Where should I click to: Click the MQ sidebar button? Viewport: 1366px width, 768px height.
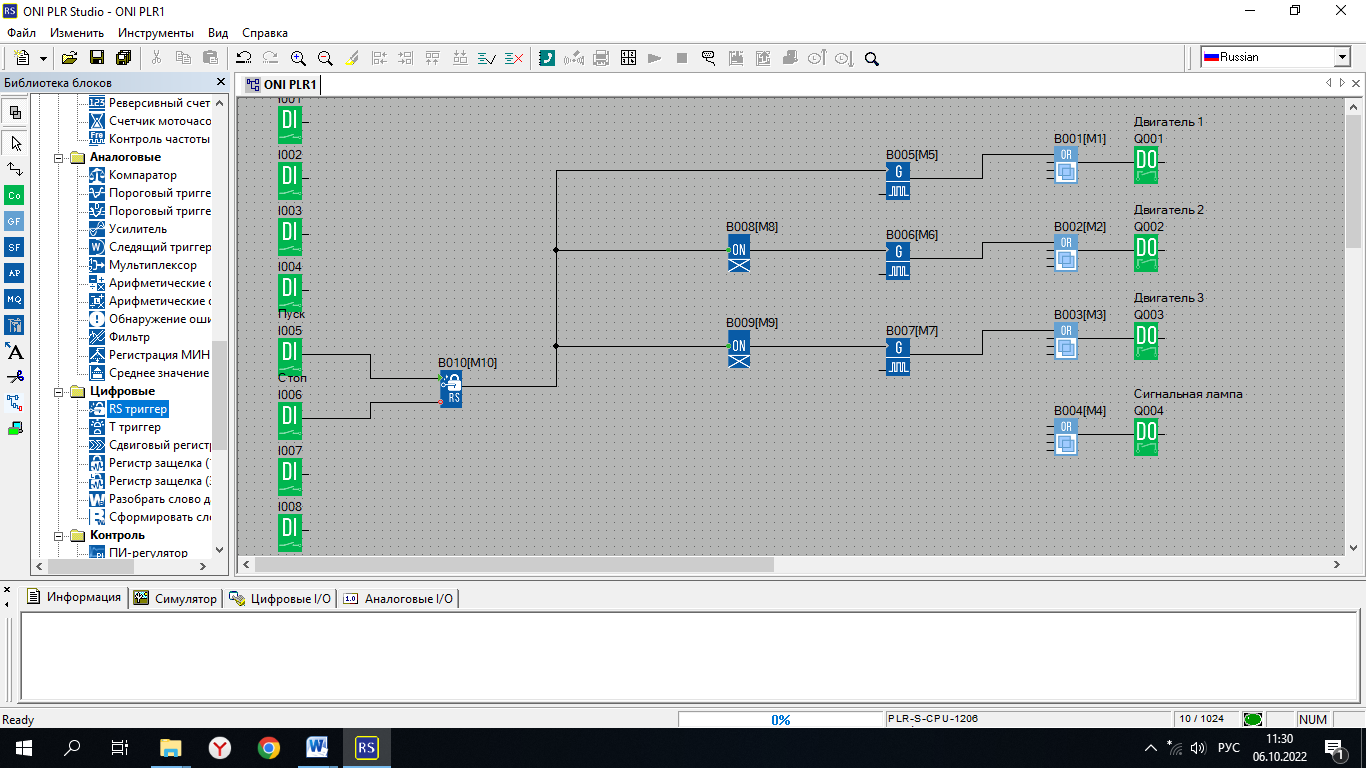coord(15,299)
